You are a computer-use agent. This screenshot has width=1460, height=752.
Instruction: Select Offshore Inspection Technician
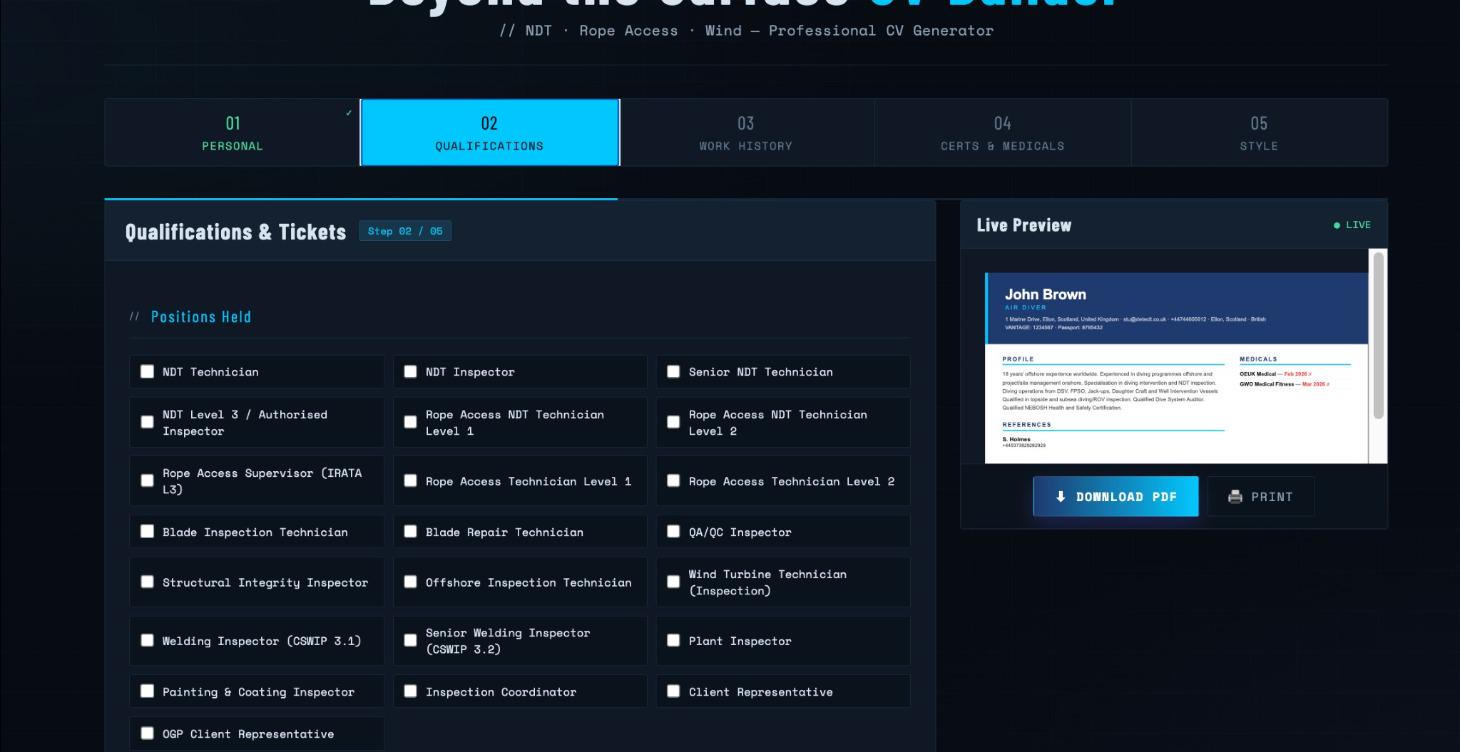coord(410,582)
